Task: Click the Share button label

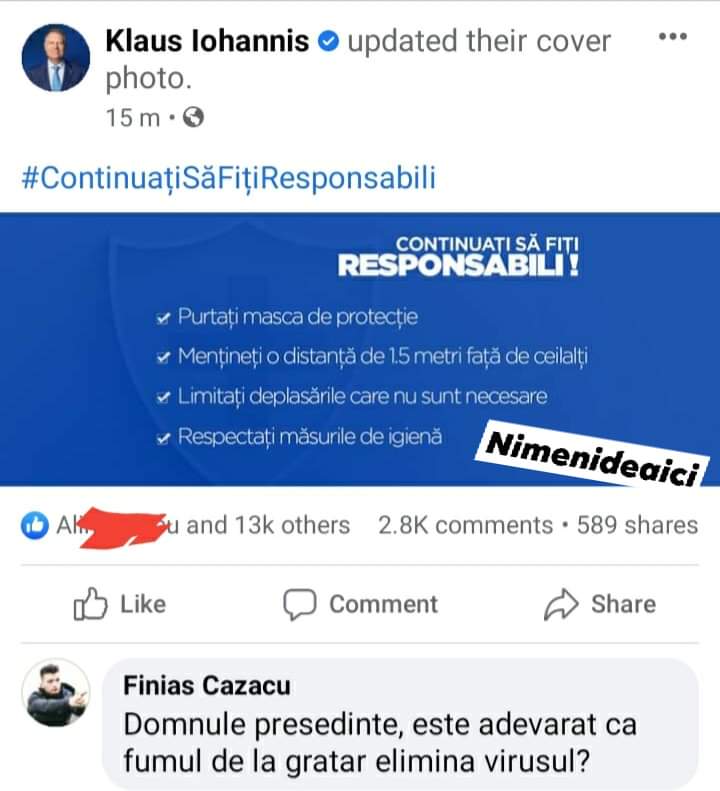Action: click(624, 604)
